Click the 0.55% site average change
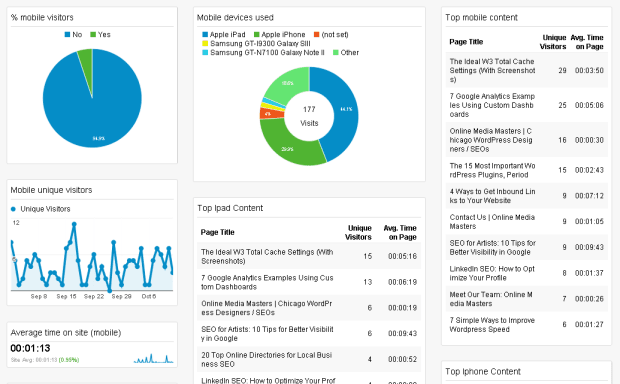The width and height of the screenshot is (620, 384). coord(69,360)
